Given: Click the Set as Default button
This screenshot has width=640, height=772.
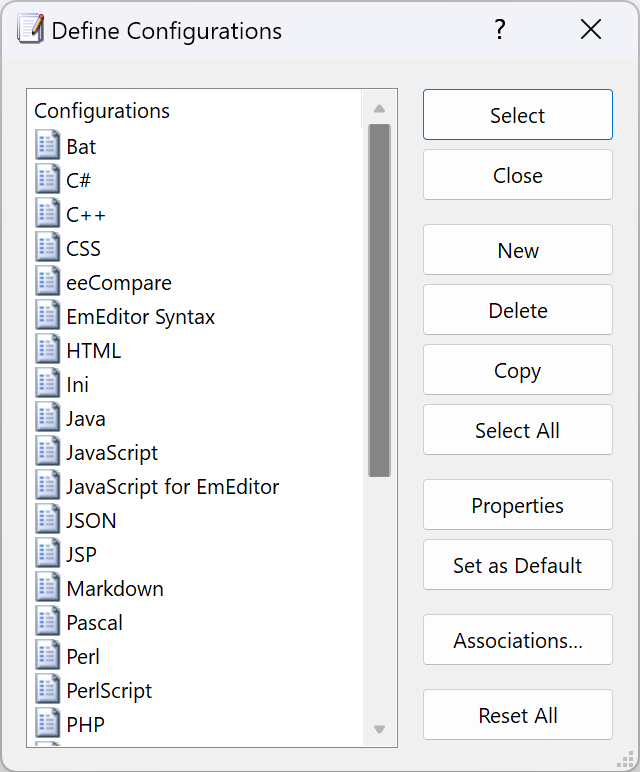Looking at the screenshot, I should coord(518,565).
